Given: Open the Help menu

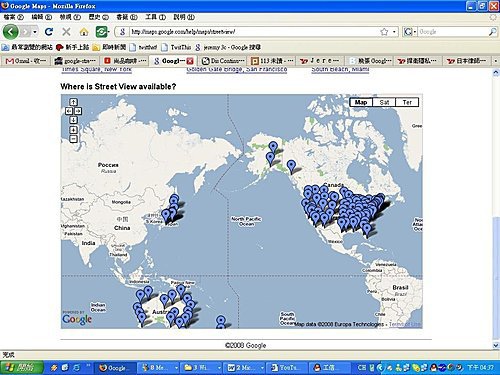Looking at the screenshot, I should click(x=184, y=17).
